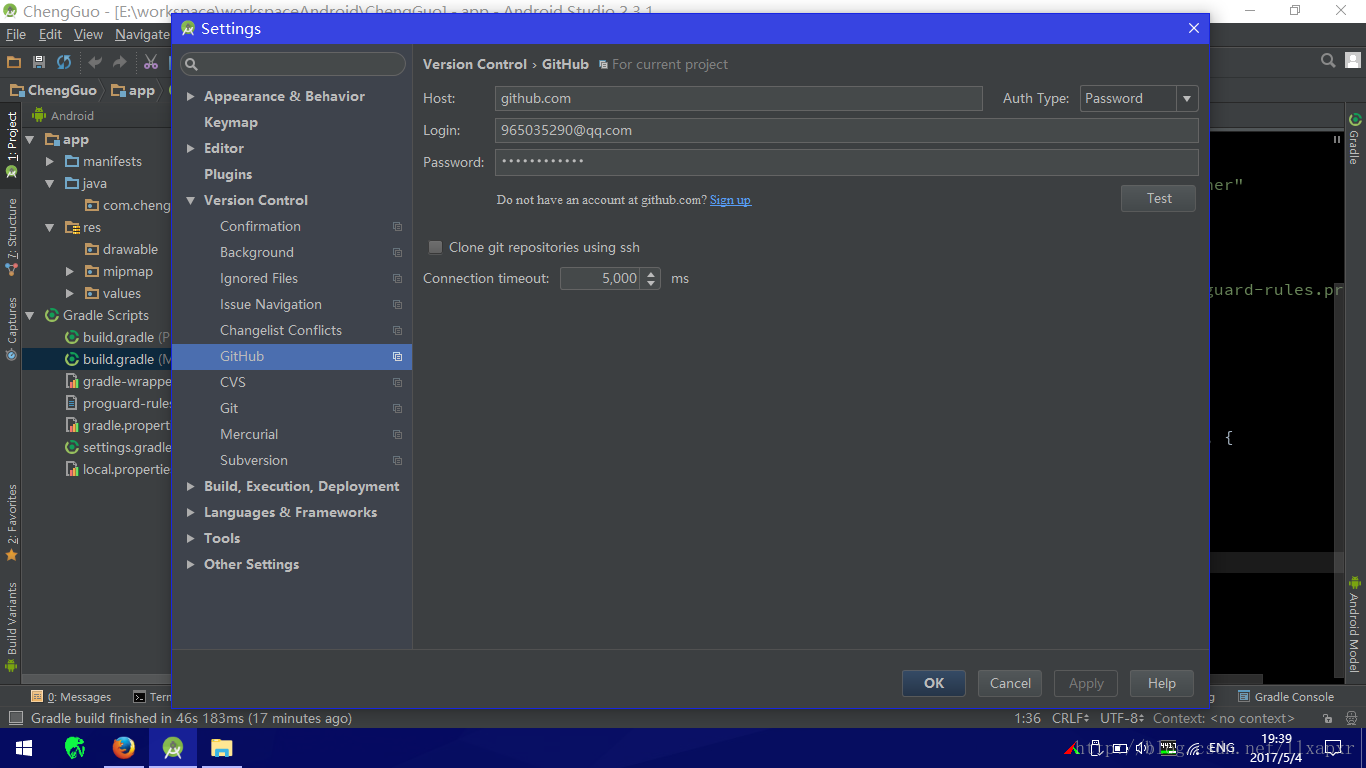Open the Gradle Console tab
This screenshot has height=768, width=1366.
1286,697
